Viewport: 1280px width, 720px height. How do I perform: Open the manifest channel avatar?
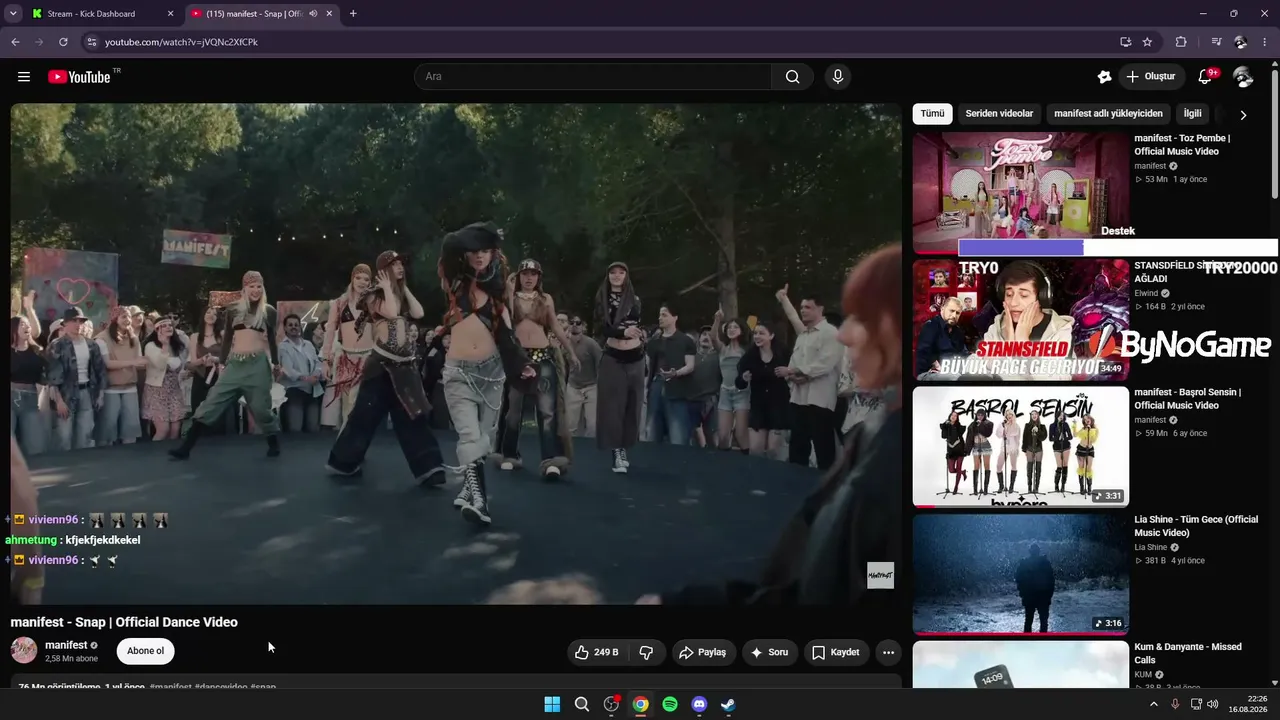tap(24, 651)
